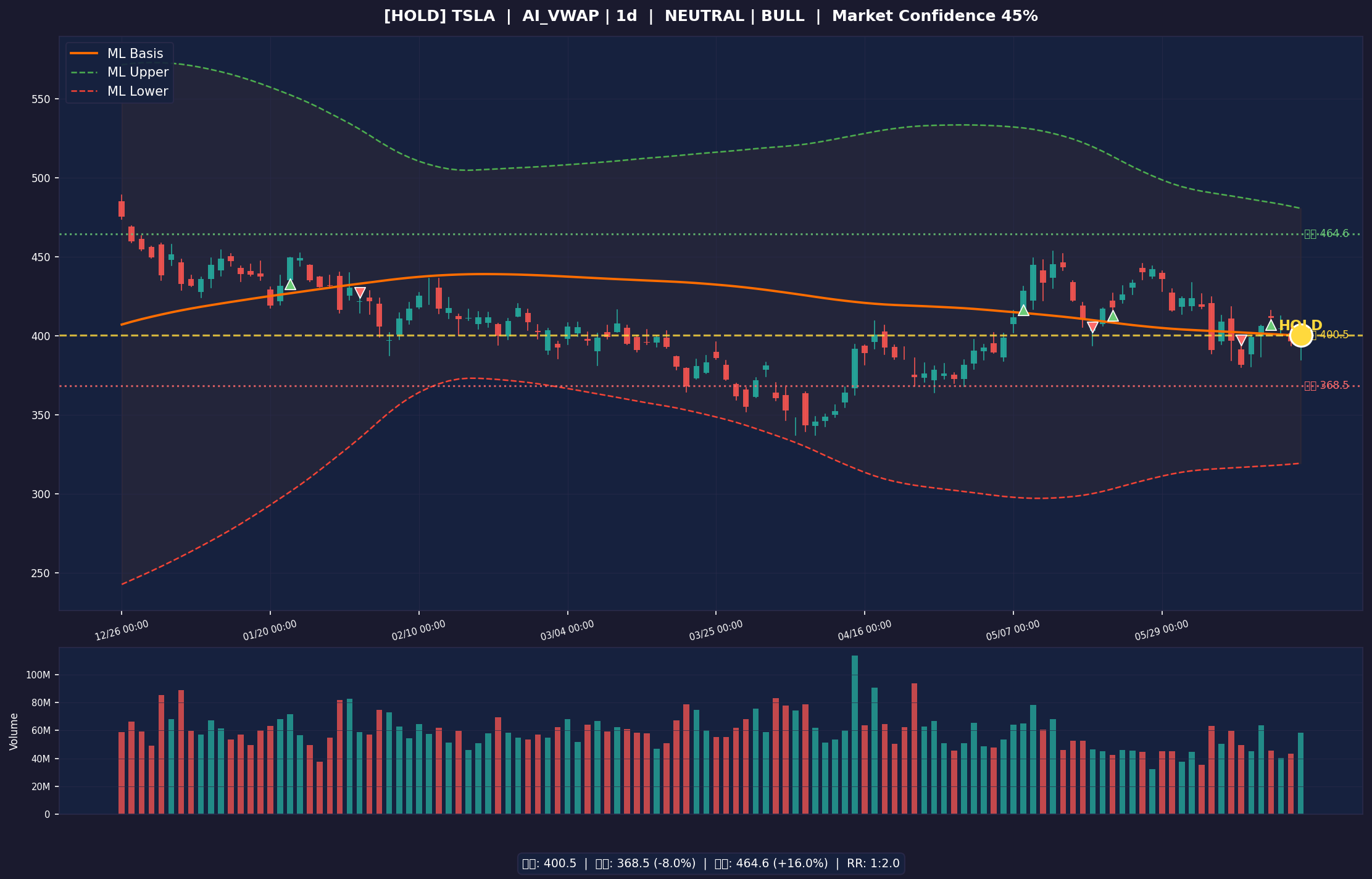Image resolution: width=1372 pixels, height=879 pixels.
Task: Click the 450 price axis tick
Action: pyautogui.click(x=41, y=257)
